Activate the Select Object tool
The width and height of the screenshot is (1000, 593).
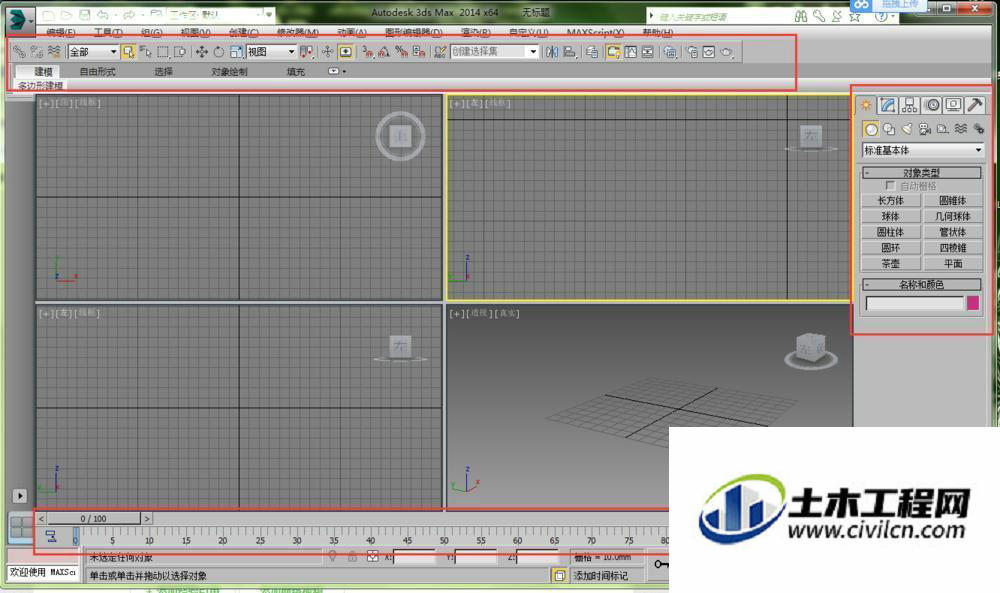click(x=128, y=52)
